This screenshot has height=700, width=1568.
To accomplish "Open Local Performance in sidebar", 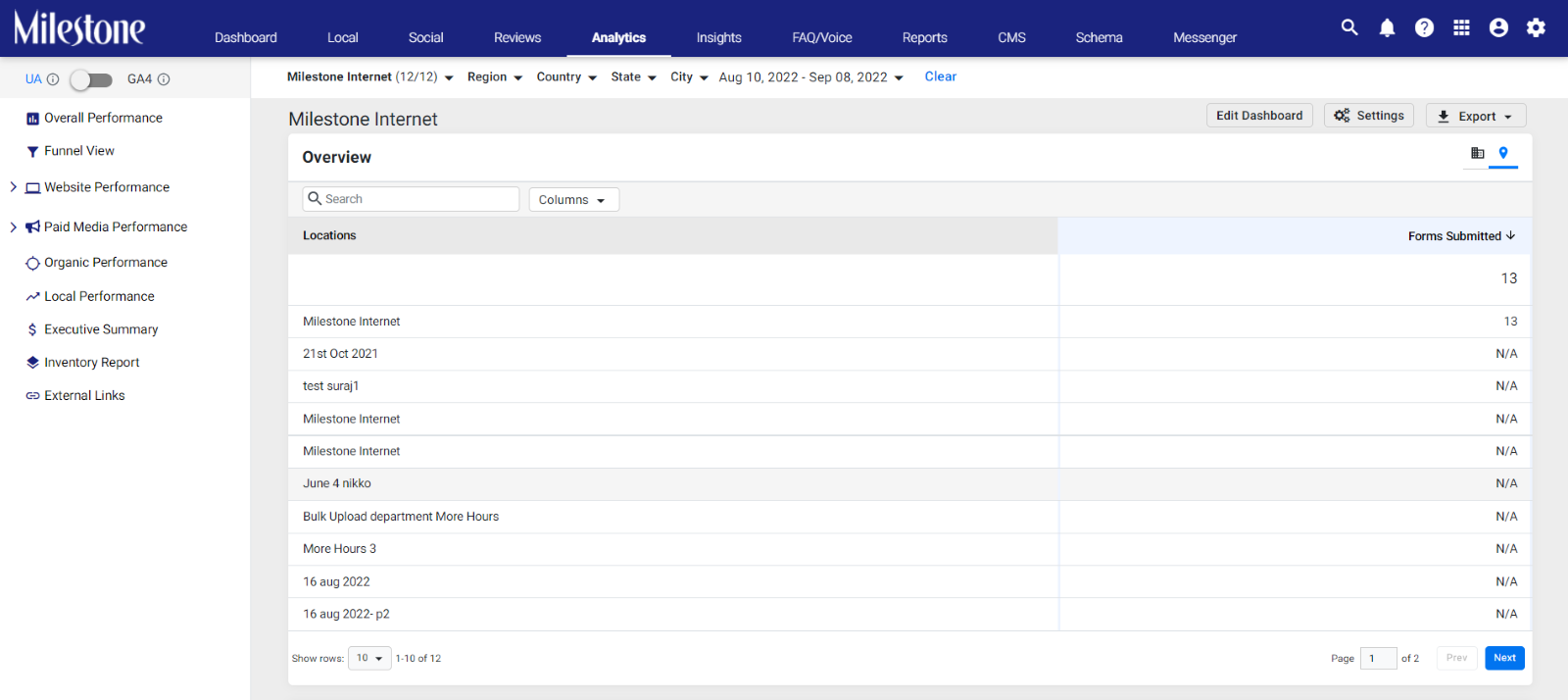I will (99, 296).
